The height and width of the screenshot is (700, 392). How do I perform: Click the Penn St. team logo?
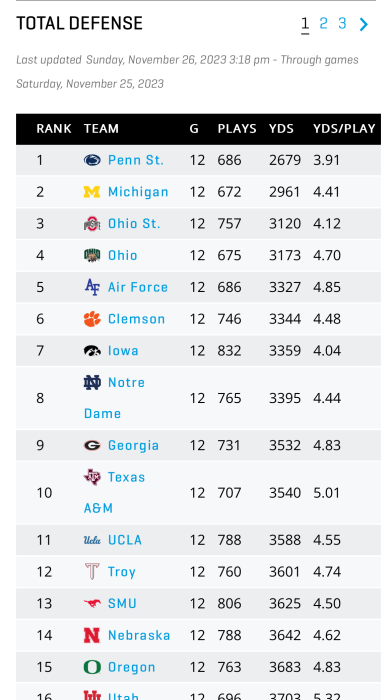point(92,160)
